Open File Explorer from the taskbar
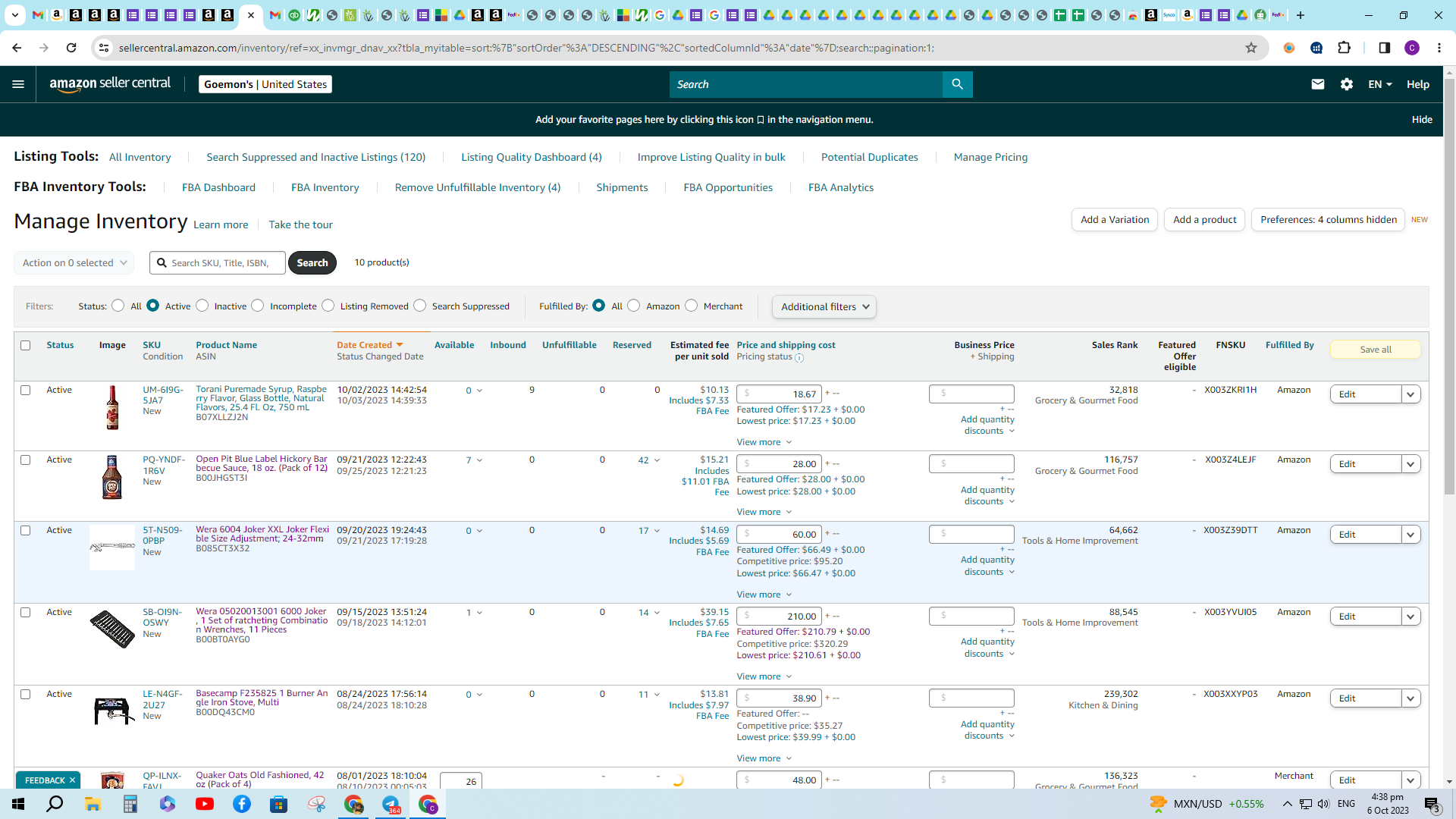 93,804
